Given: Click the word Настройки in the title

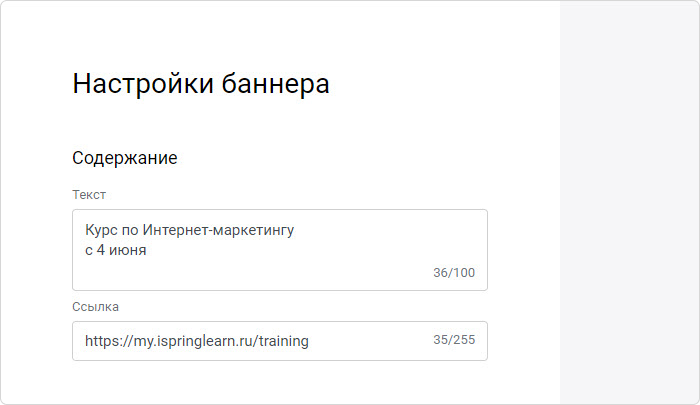Looking at the screenshot, I should (143, 84).
